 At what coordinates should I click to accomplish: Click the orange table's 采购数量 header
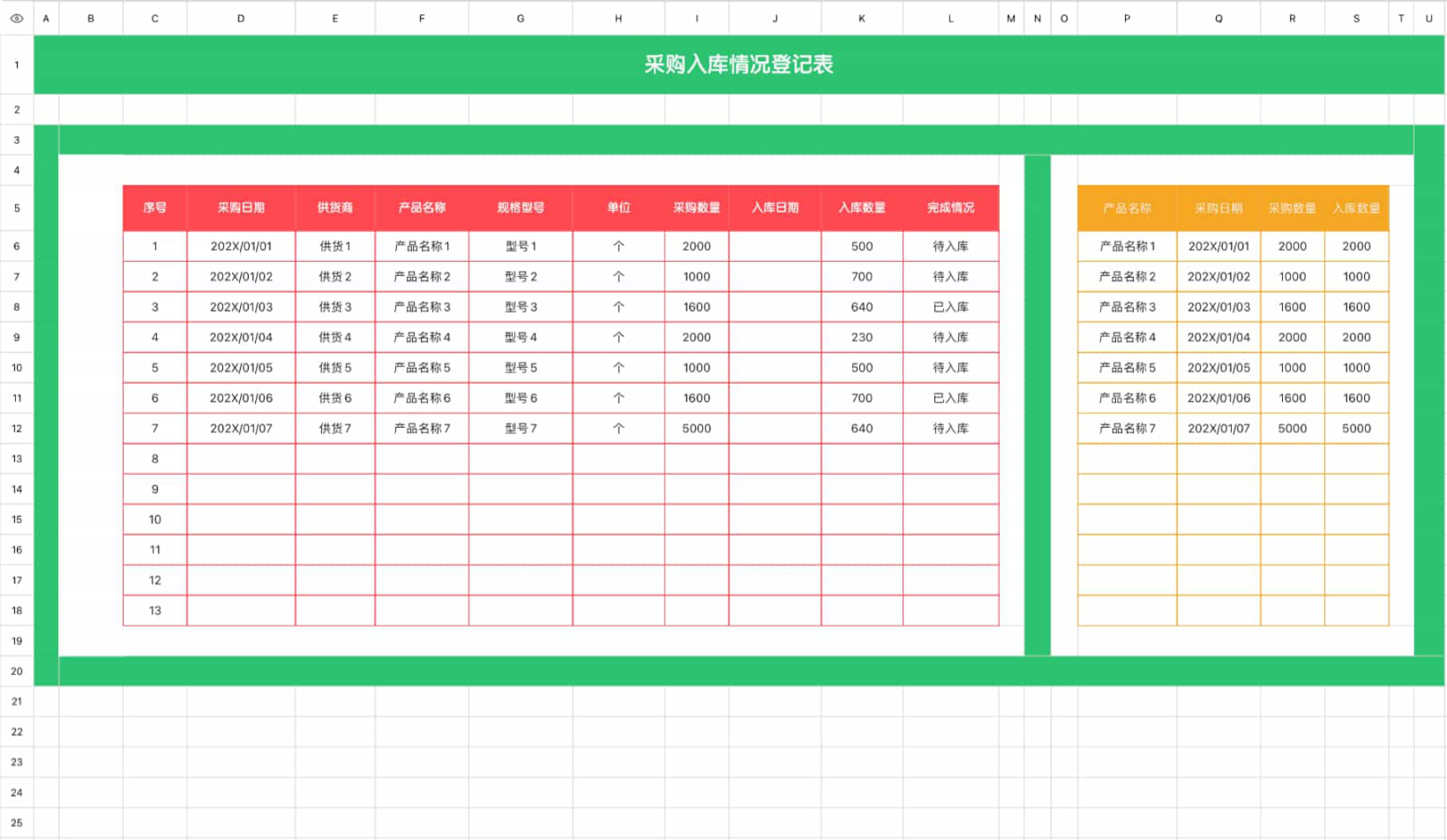1293,208
